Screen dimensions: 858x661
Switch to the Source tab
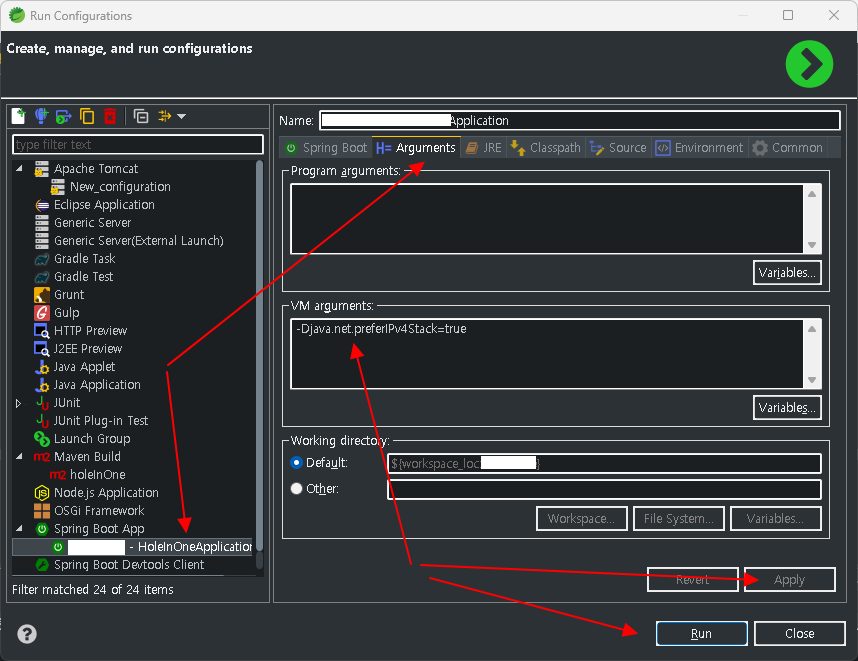(x=618, y=148)
